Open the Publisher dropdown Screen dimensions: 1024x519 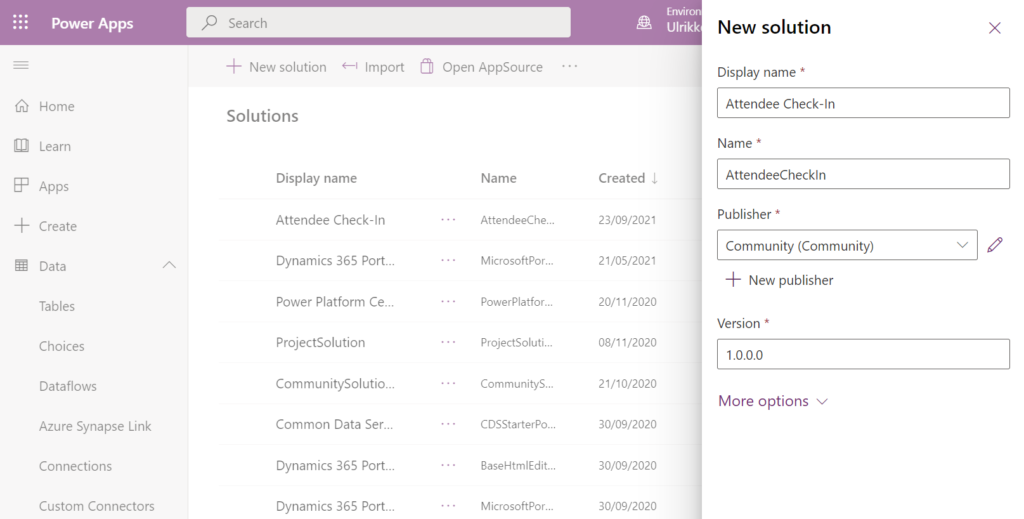point(847,245)
